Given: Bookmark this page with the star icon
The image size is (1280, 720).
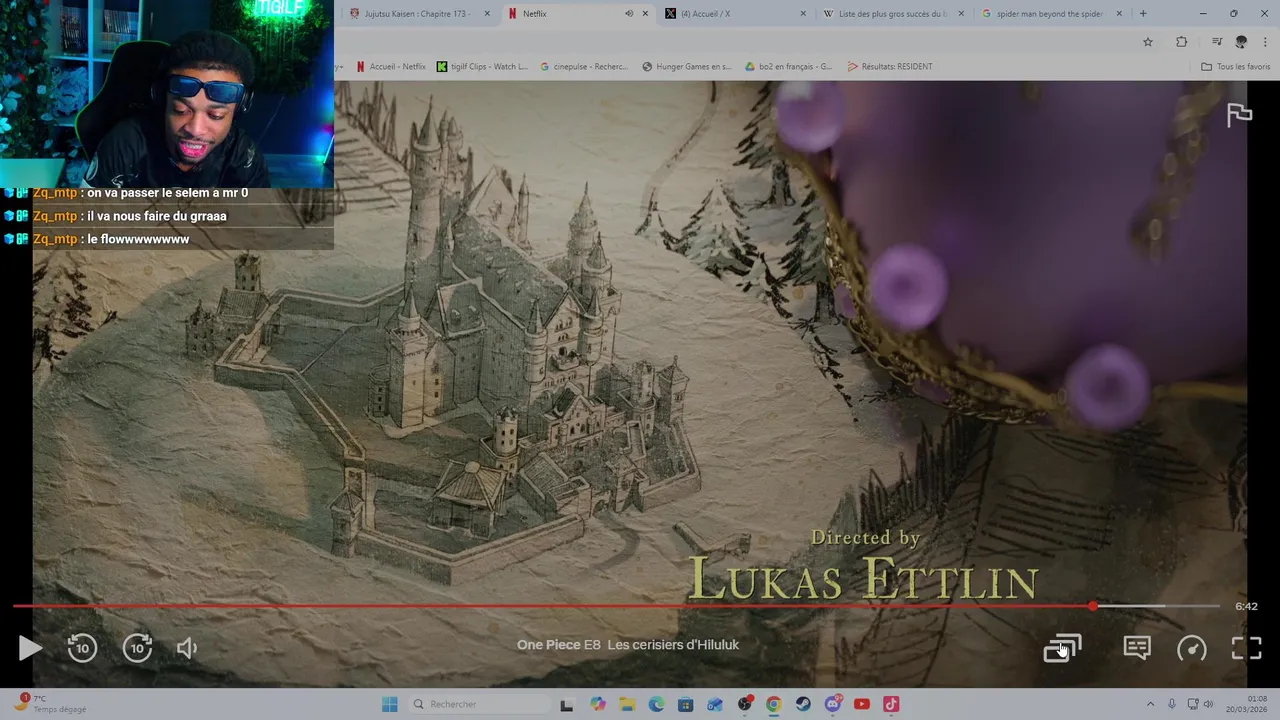Looking at the screenshot, I should point(1148,42).
